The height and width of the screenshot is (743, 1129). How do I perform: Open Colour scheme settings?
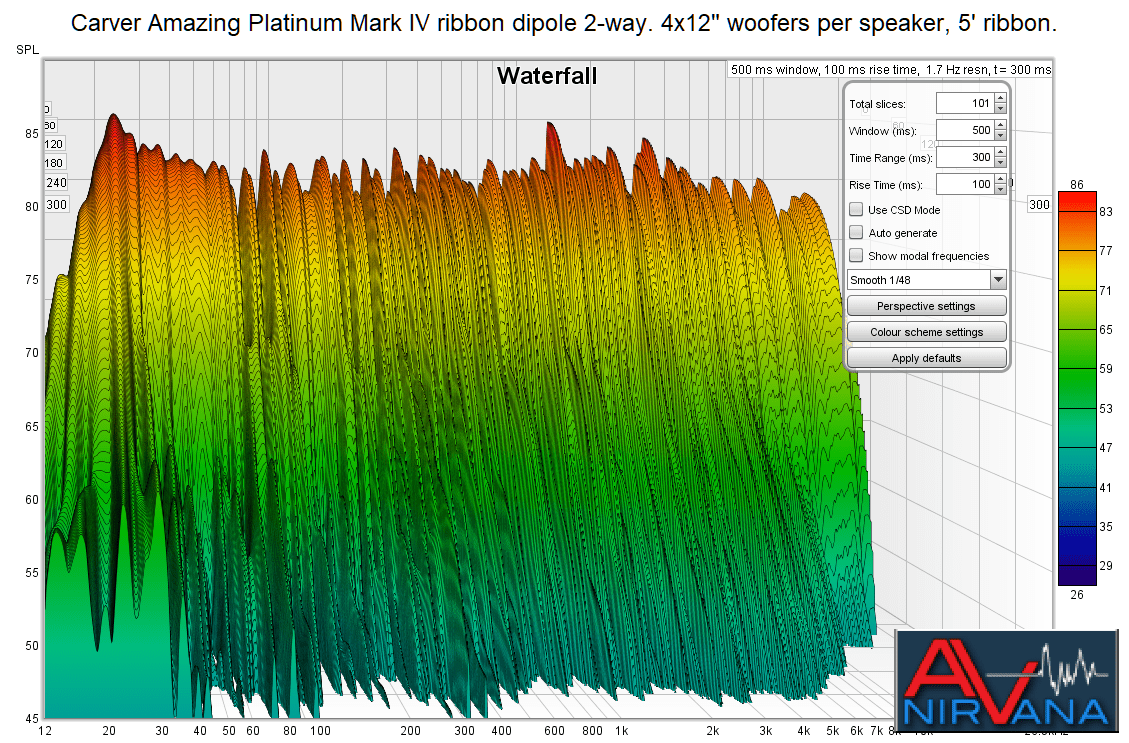coord(927,332)
